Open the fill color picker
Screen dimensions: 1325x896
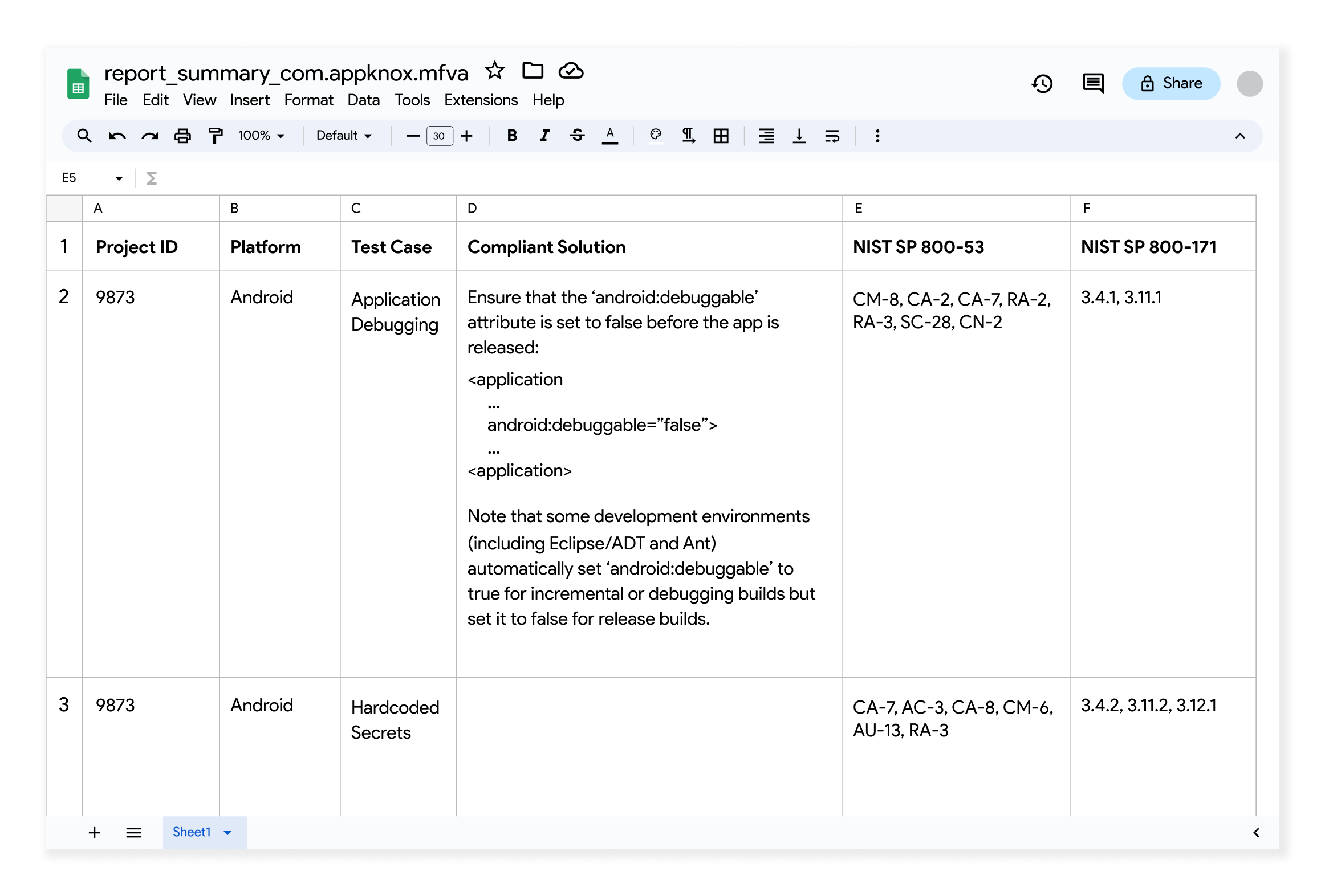tap(656, 135)
